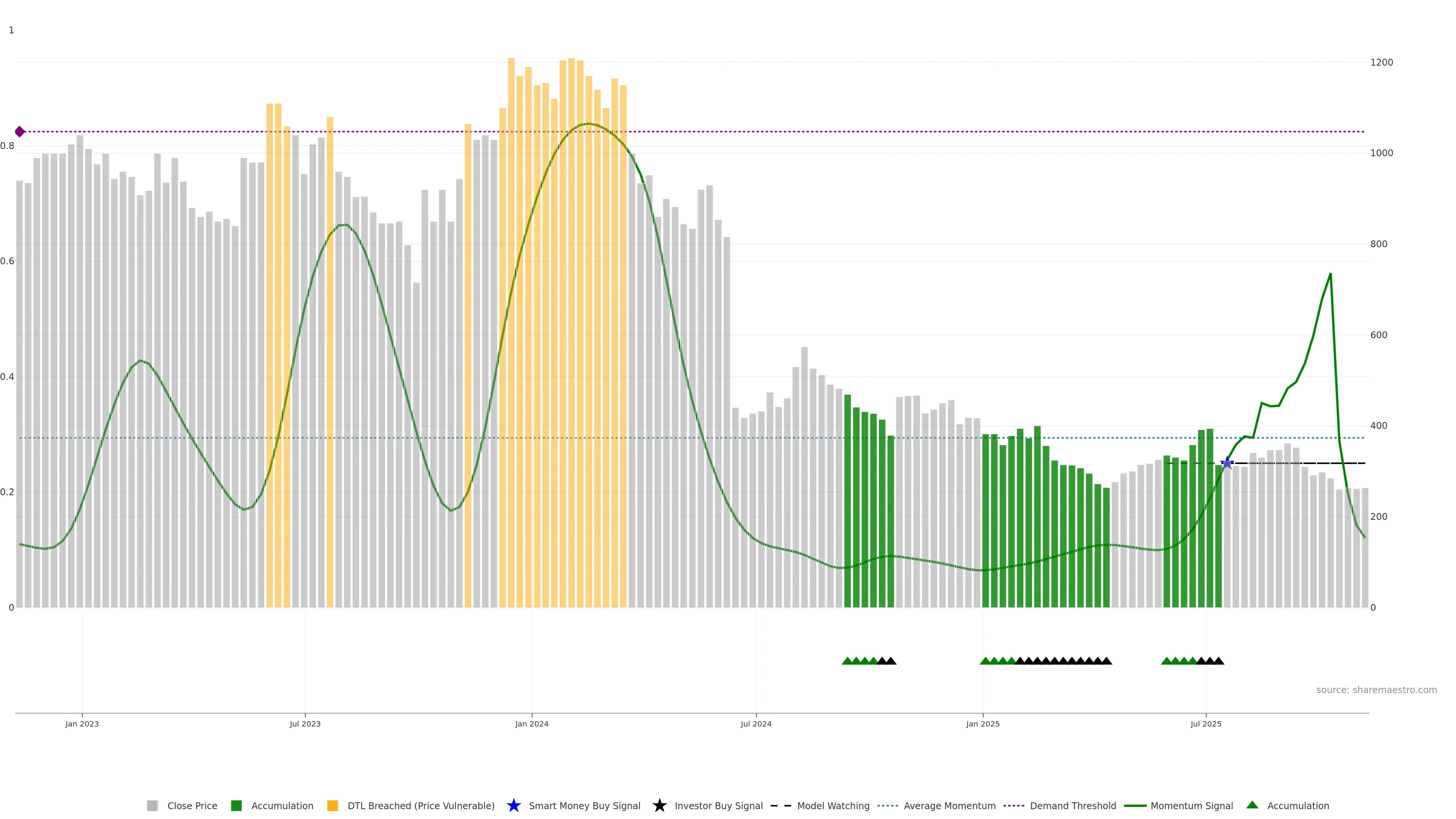Click the dashed Model Watching legend icon
This screenshot has width=1456, height=819.
(x=781, y=805)
